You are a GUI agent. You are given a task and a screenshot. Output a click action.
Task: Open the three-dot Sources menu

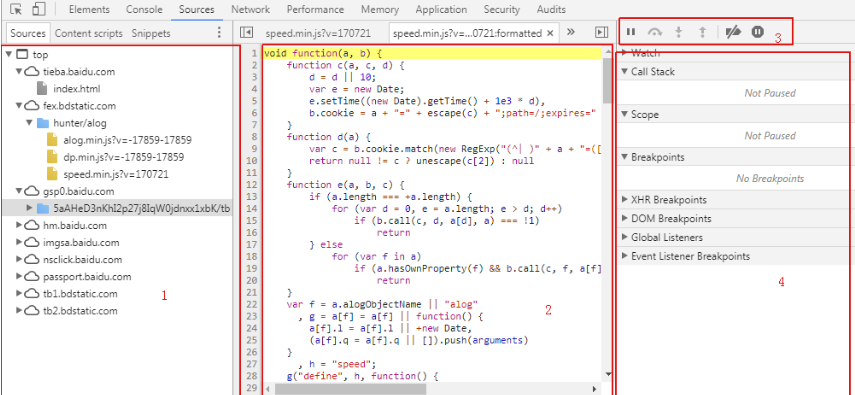tap(219, 33)
